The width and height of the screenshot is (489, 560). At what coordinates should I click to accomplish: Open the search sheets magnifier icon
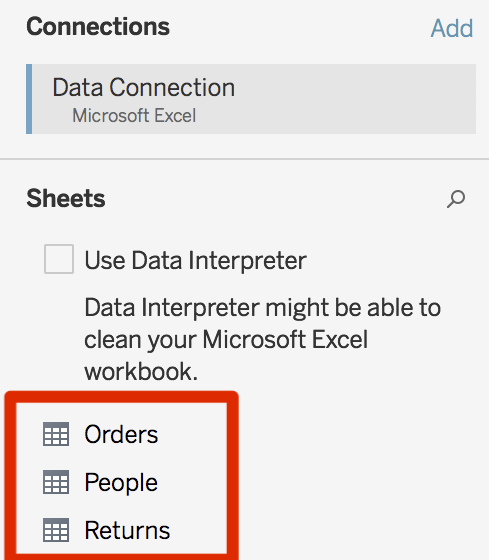(456, 199)
